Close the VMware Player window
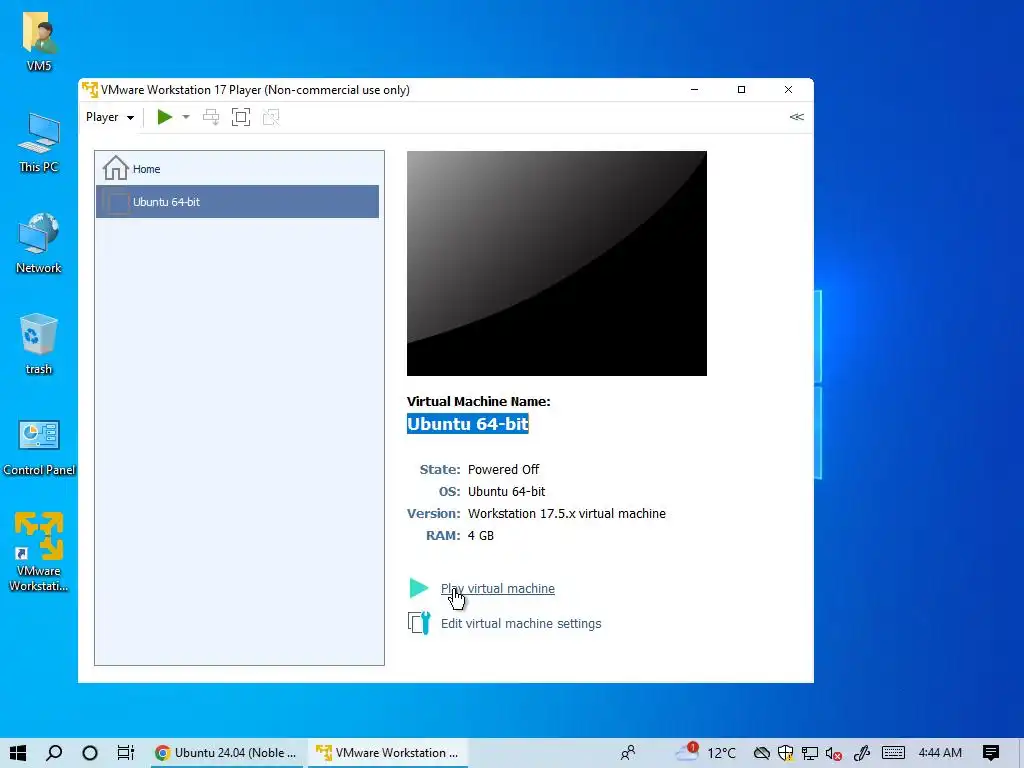Viewport: 1024px width, 768px height. [x=788, y=89]
